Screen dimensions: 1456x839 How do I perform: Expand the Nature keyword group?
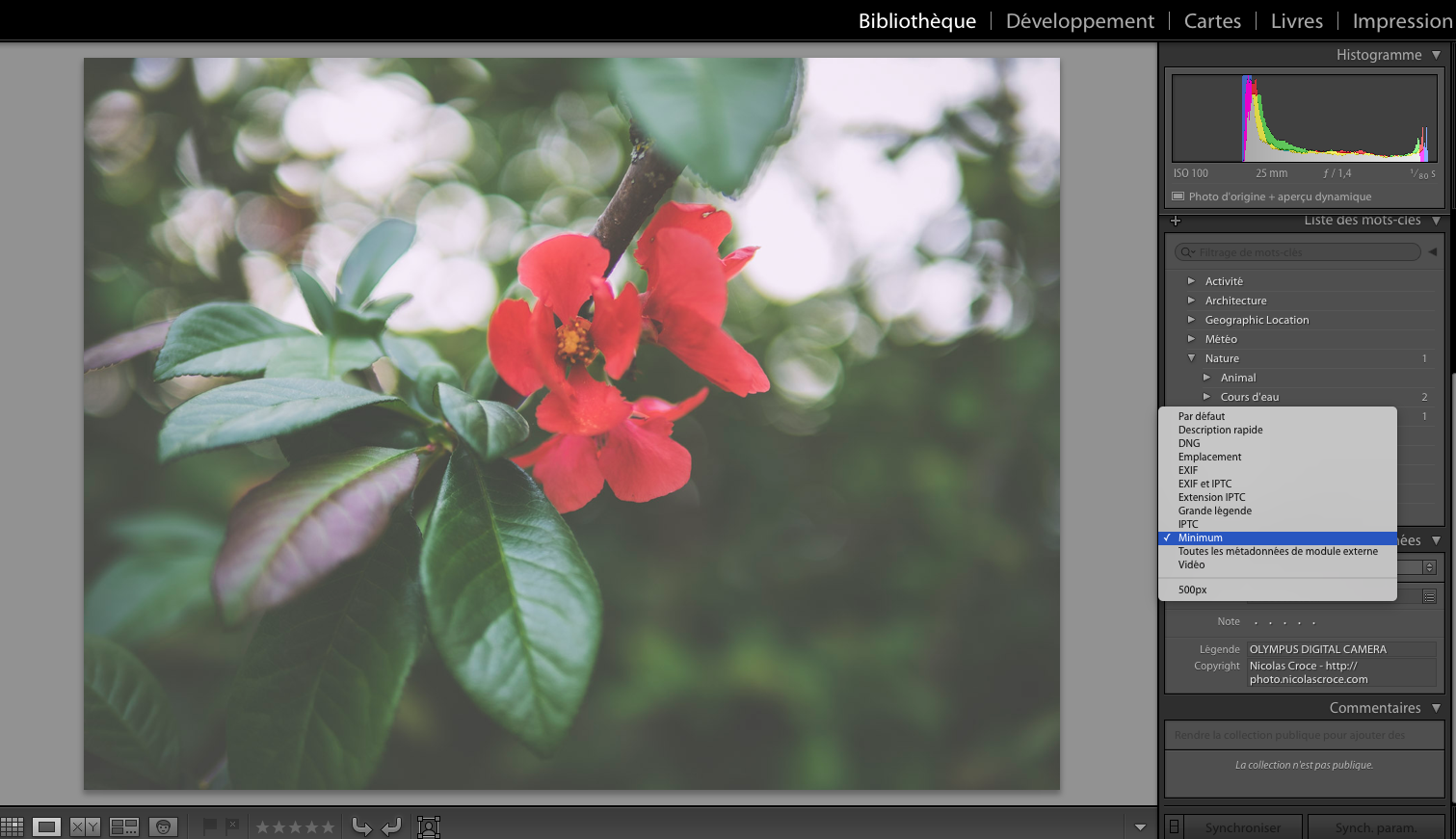point(1192,357)
